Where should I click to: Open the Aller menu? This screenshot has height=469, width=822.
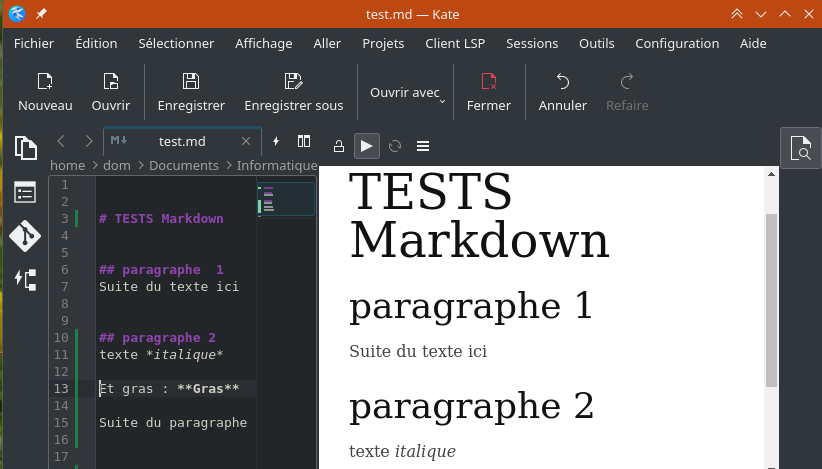[327, 43]
